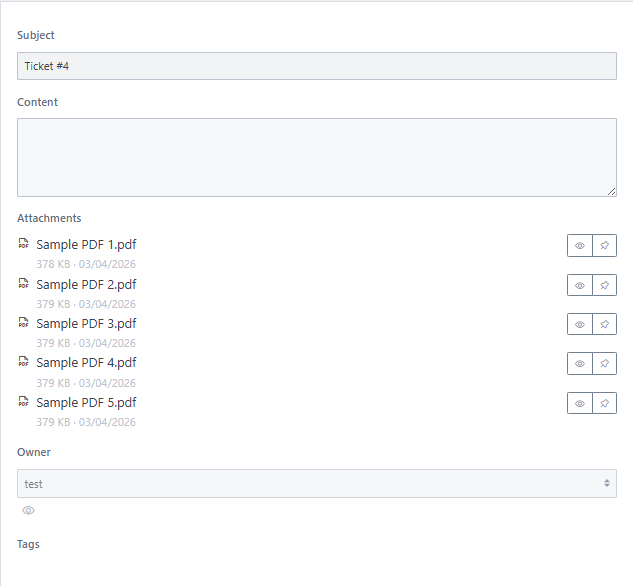Screen dimensions: 633x586
Task: Pin the Sample PDF 4.pdf attachment
Action: 604,364
